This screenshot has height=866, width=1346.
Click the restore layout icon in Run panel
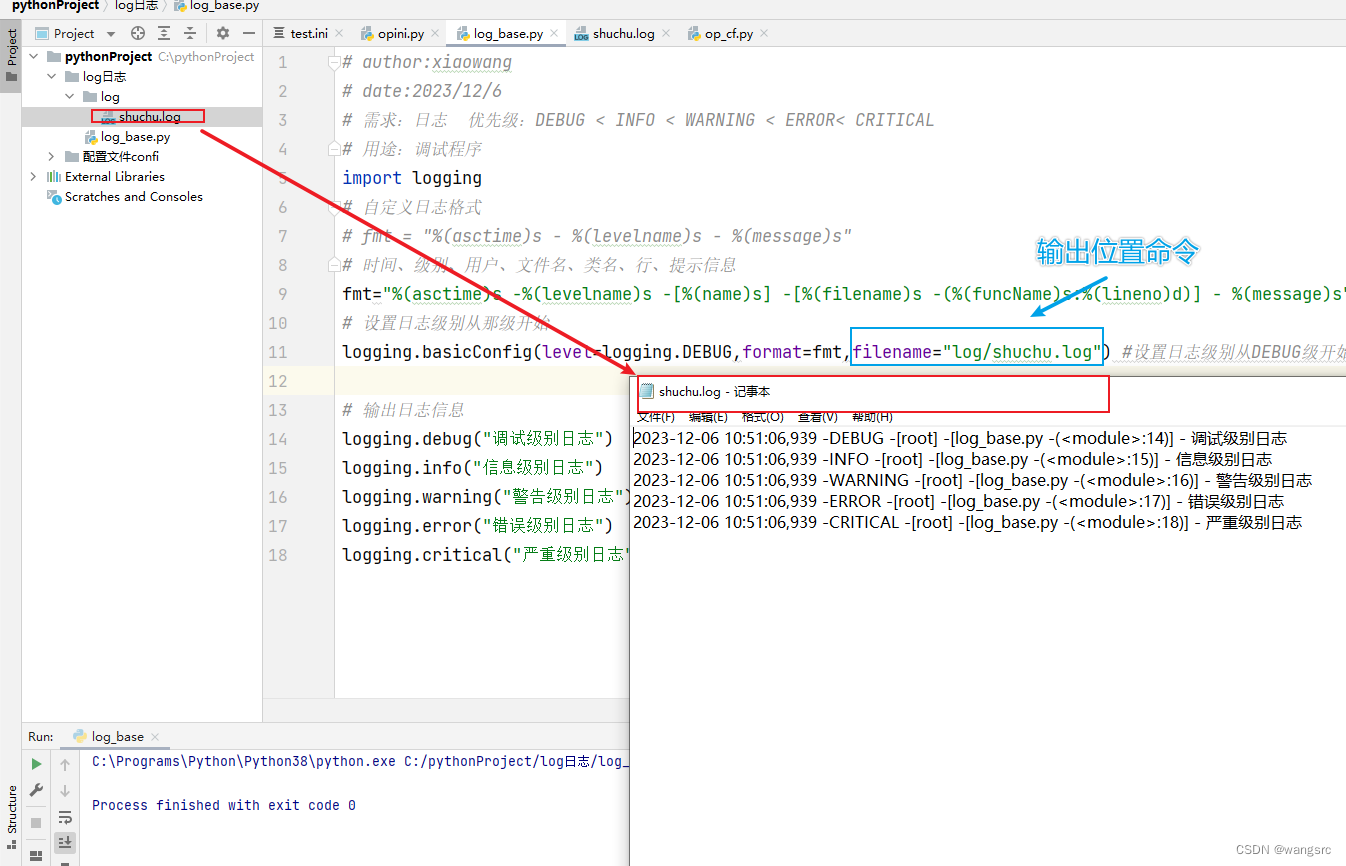[x=36, y=855]
